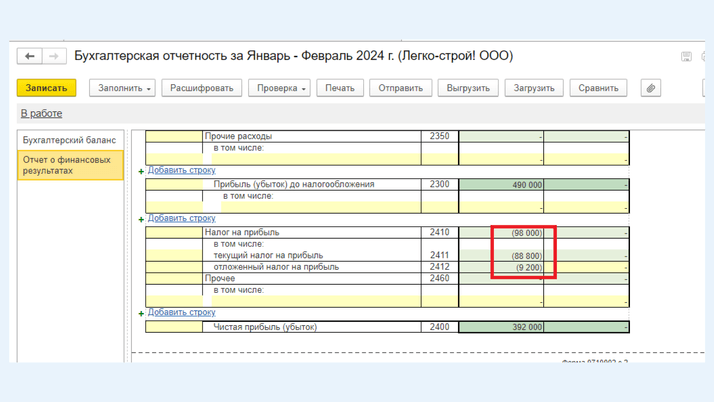Click в том числе label under Налог на прибыль
The image size is (714, 402).
point(238,244)
